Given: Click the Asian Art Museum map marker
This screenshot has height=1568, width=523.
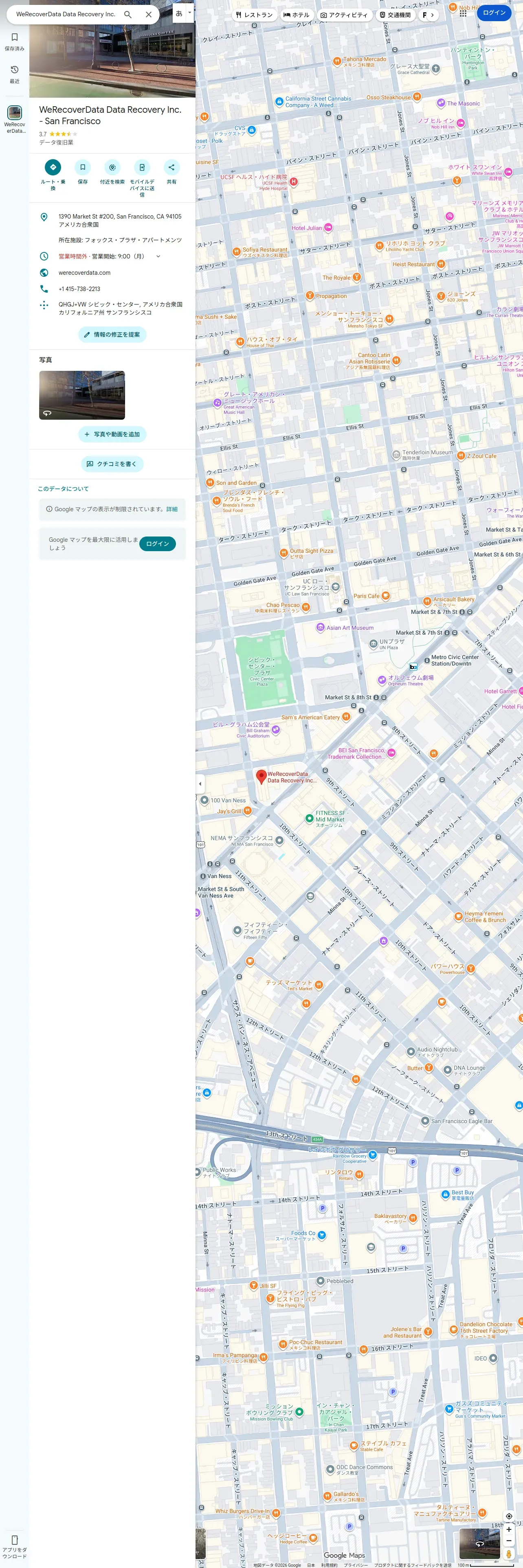Looking at the screenshot, I should click(320, 628).
